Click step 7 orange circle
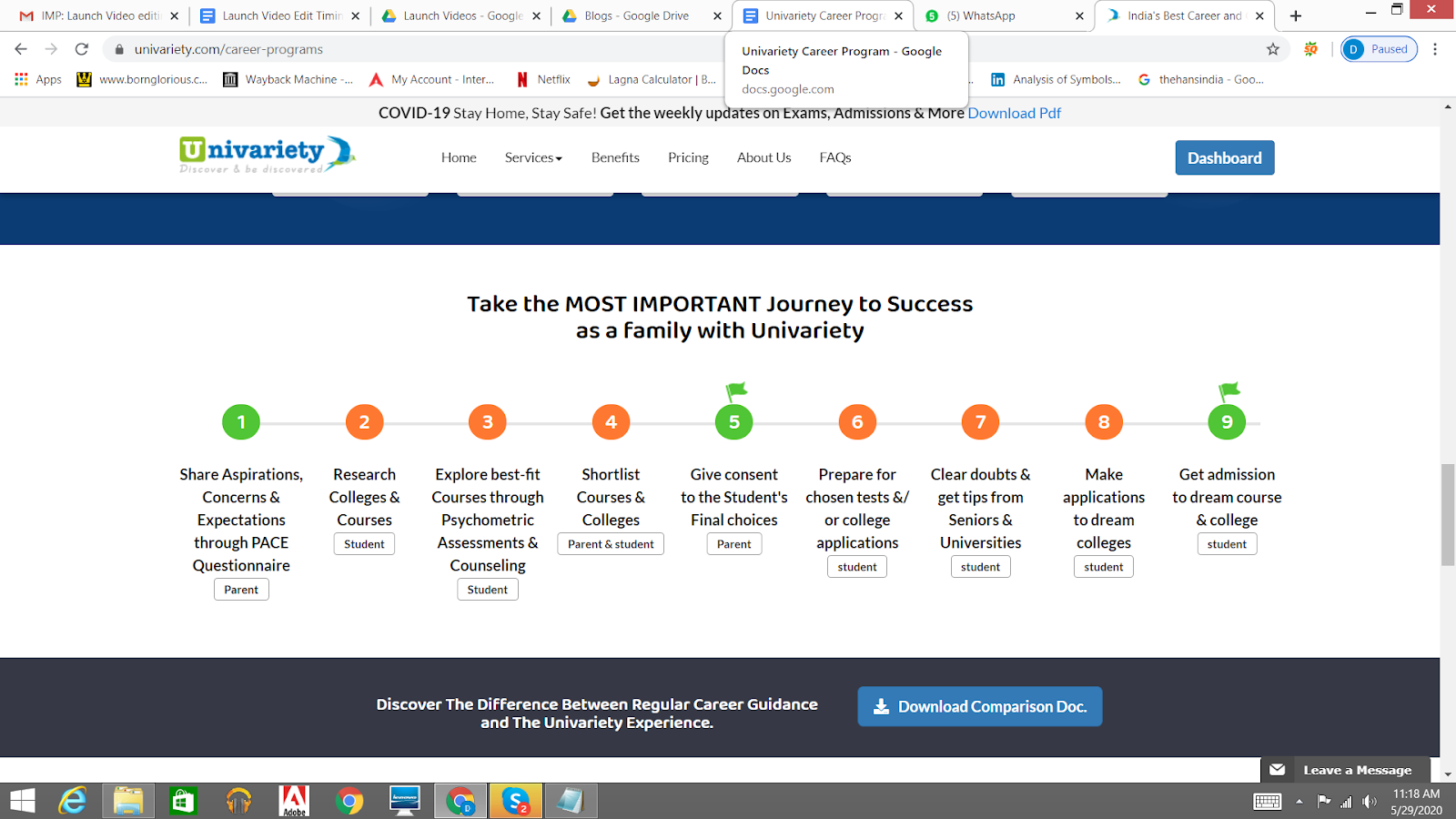The width and height of the screenshot is (1456, 819). (980, 421)
